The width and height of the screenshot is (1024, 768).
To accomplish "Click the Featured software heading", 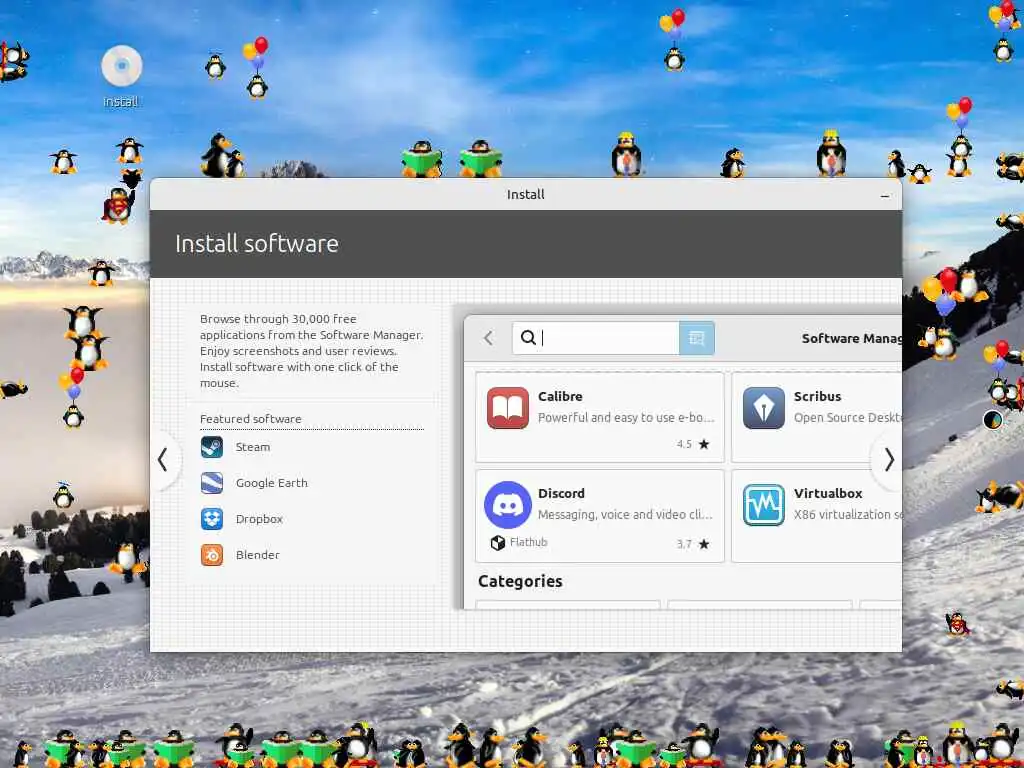I will [251, 419].
